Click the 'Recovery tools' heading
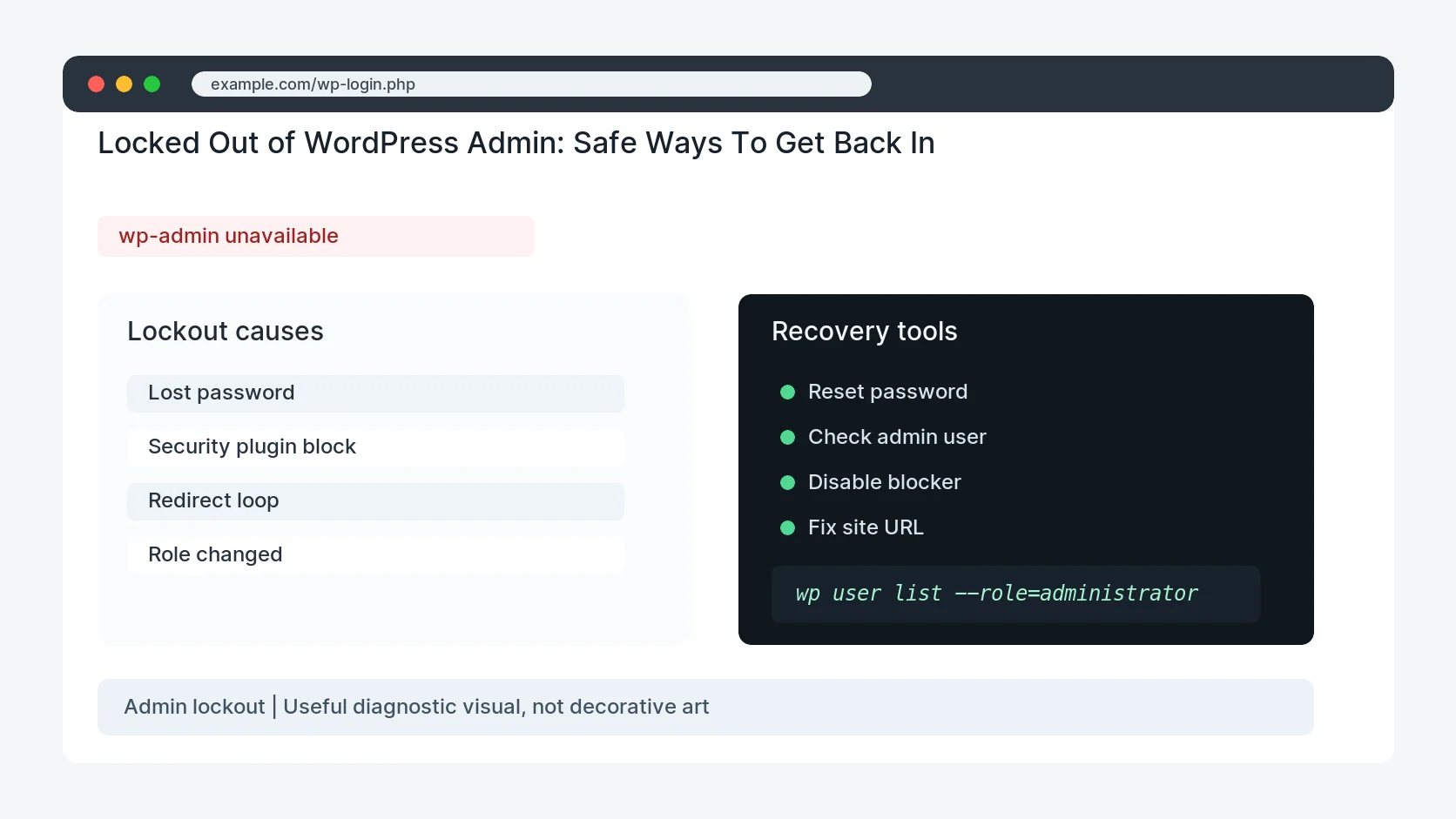1456x819 pixels. tap(865, 331)
